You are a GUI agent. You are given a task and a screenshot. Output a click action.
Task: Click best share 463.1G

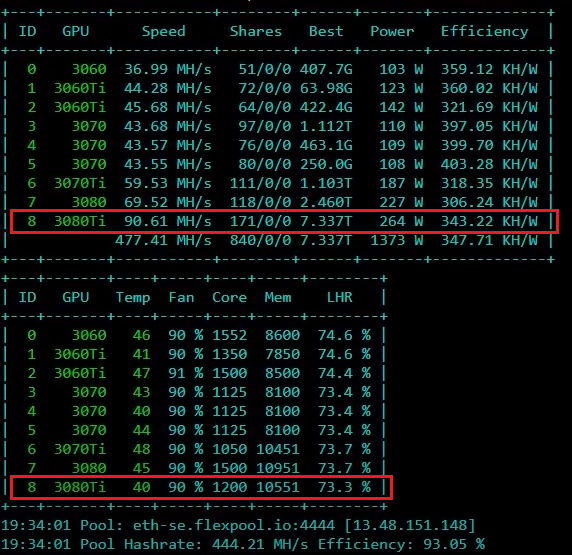[x=326, y=145]
